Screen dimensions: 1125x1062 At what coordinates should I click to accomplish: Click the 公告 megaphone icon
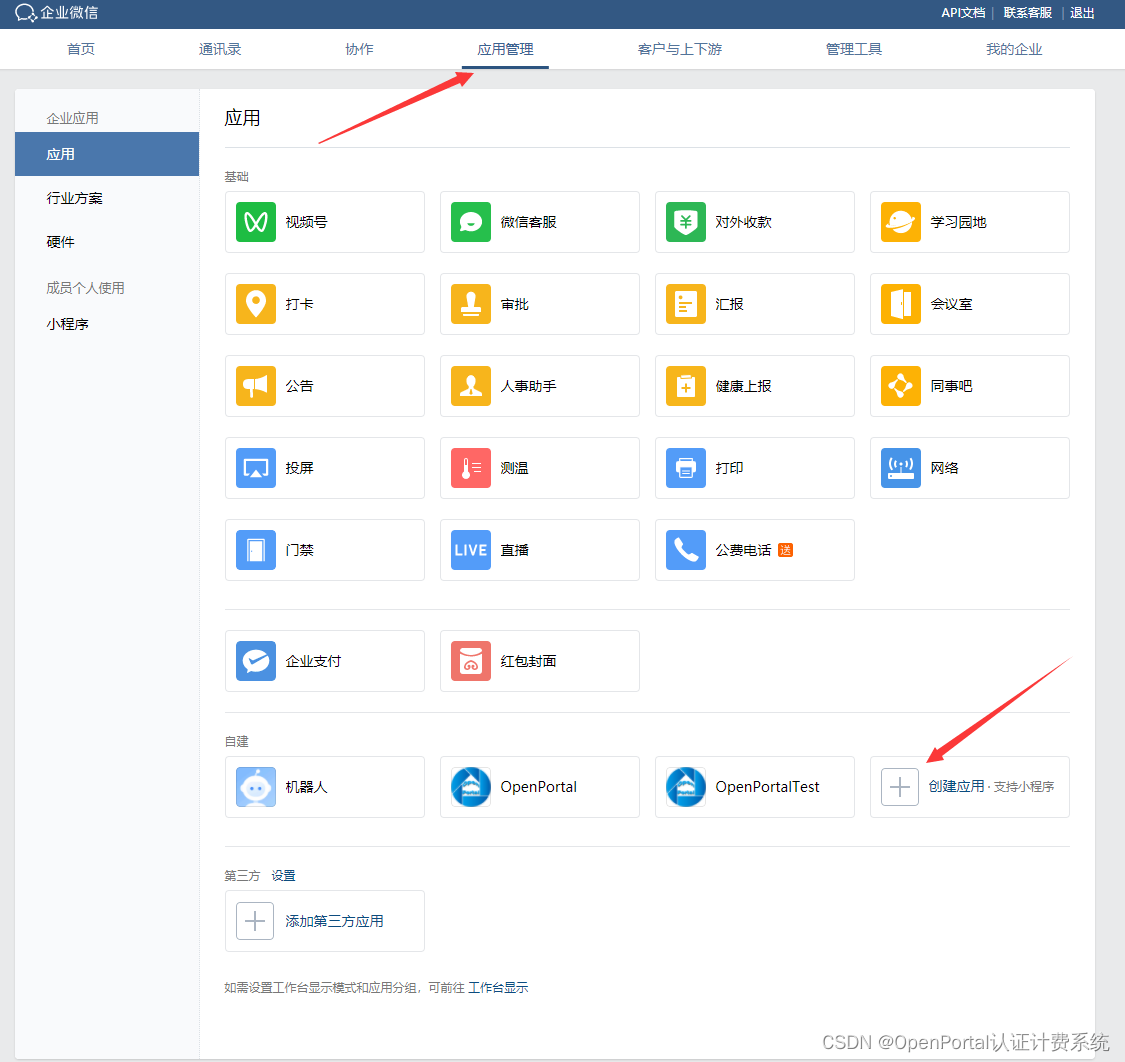tap(256, 386)
